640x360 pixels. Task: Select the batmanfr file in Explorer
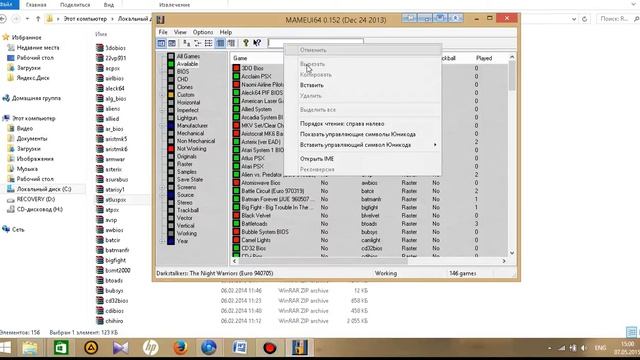tap(117, 250)
